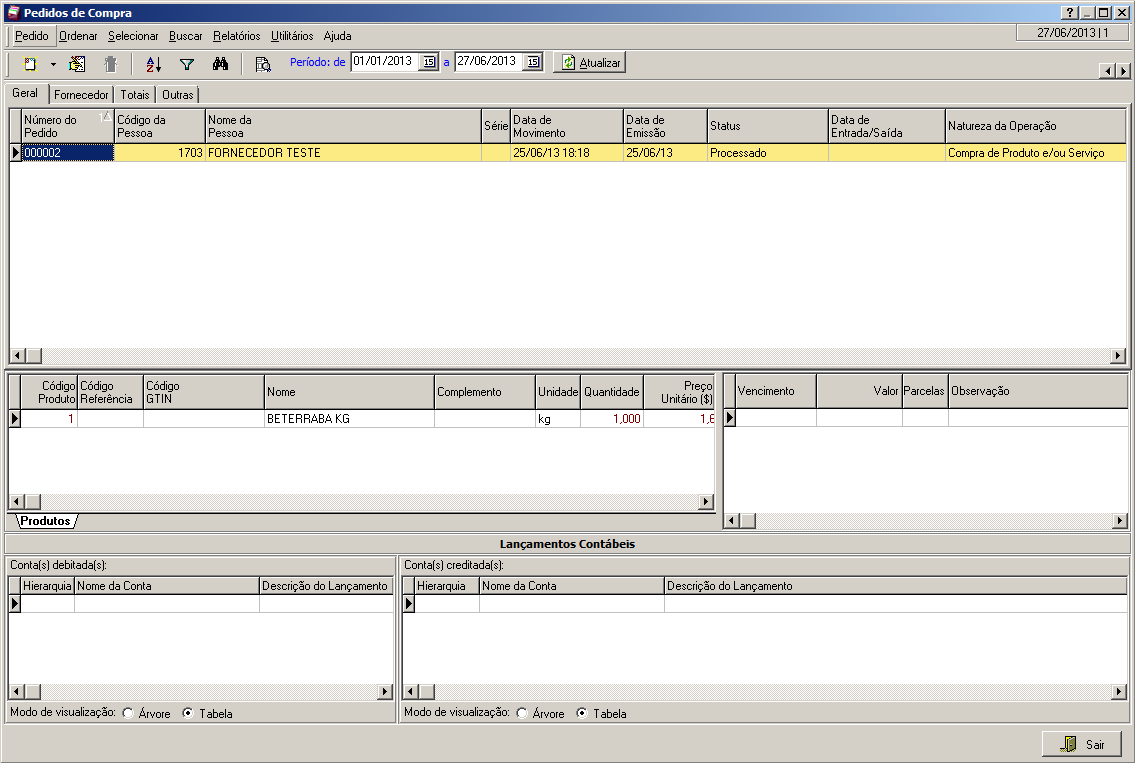
Task: Select Árvore view for debited accounts
Action: tap(127, 714)
